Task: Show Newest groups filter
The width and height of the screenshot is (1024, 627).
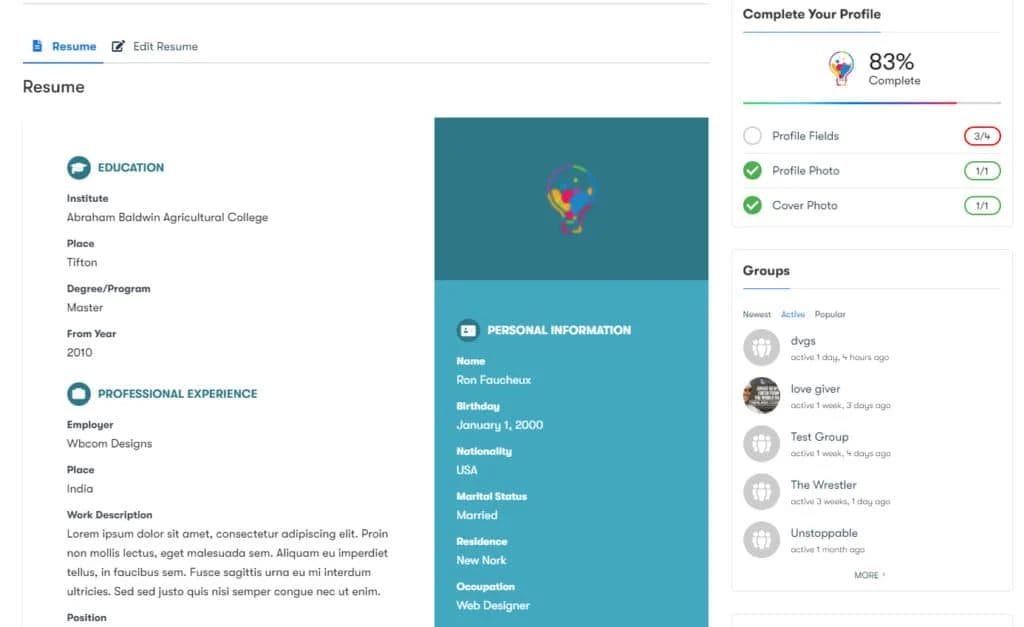Action: [756, 315]
